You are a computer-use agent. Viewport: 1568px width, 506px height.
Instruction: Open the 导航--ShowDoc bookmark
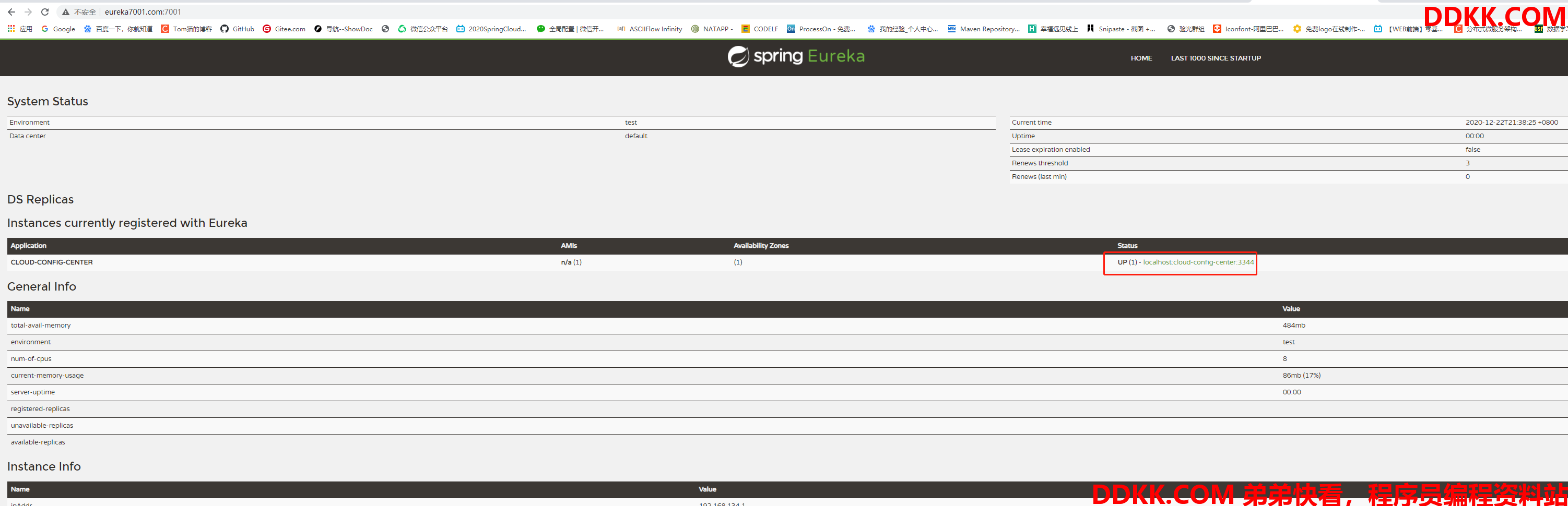343,29
